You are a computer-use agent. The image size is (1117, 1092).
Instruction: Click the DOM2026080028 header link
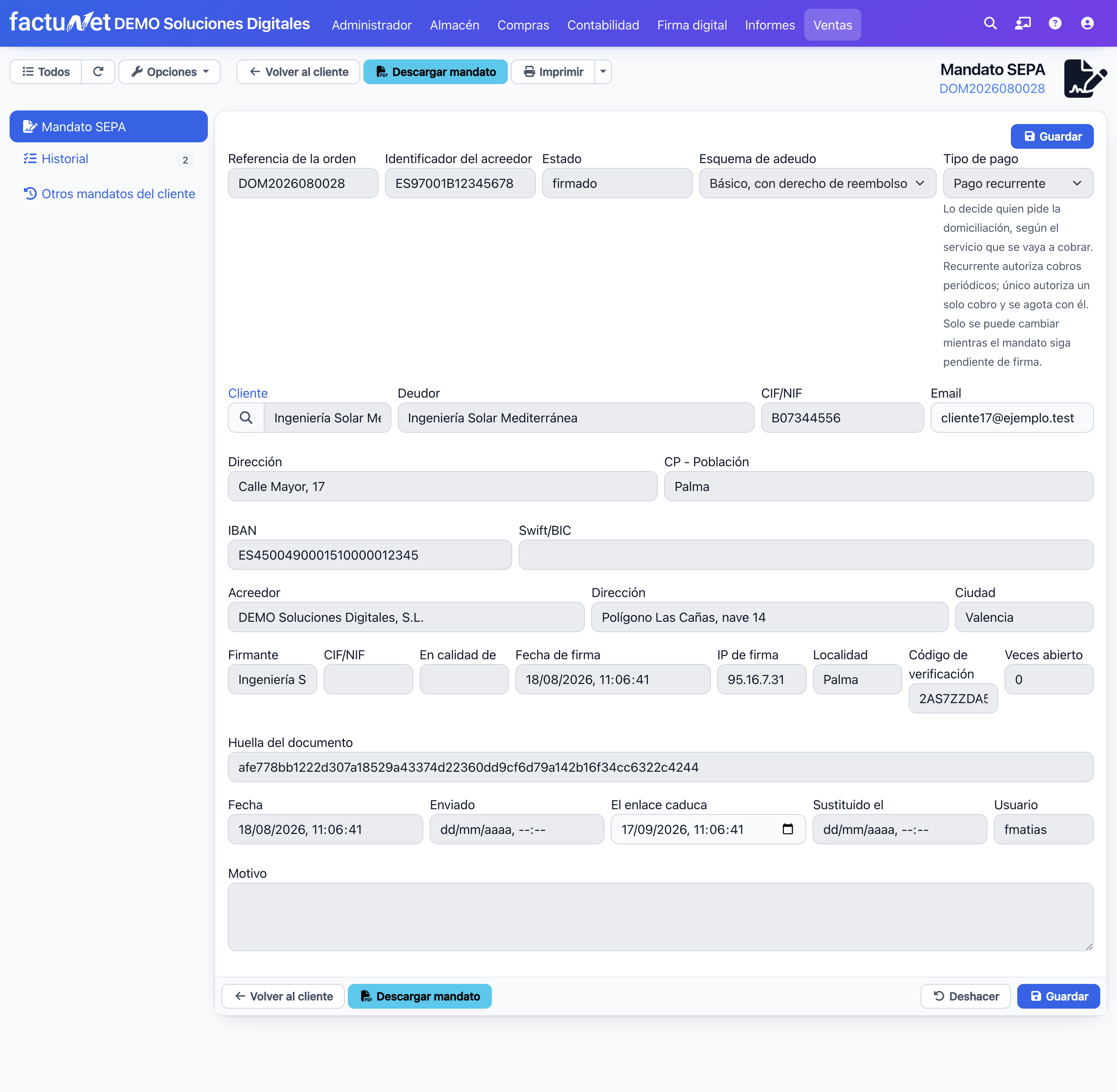[992, 88]
